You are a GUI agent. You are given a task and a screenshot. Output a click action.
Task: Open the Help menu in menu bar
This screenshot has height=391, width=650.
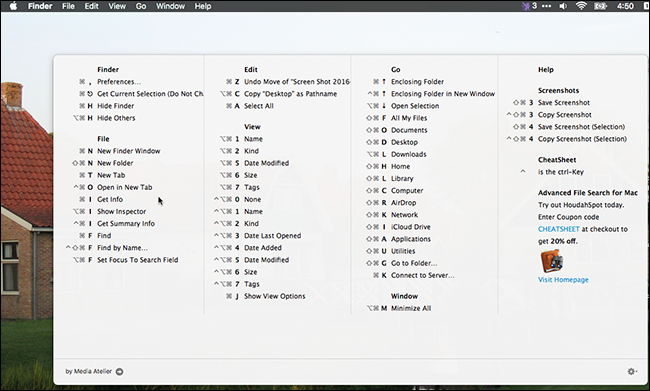[x=203, y=6]
